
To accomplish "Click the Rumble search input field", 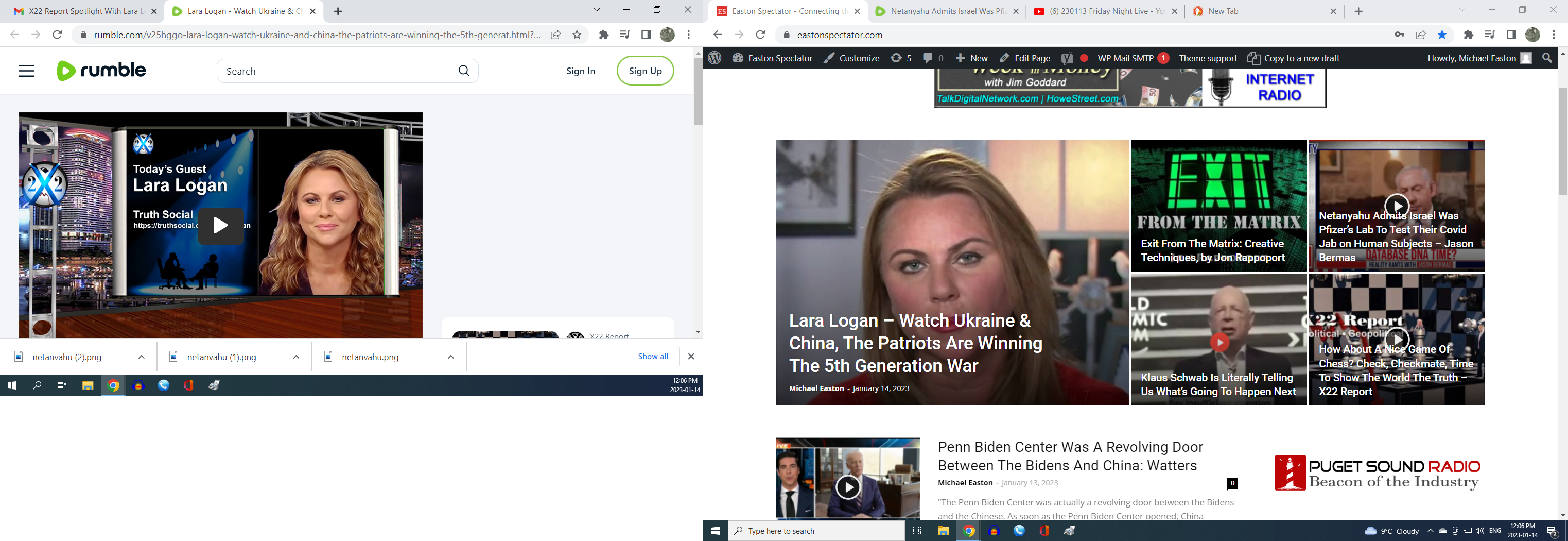I will tap(338, 71).
